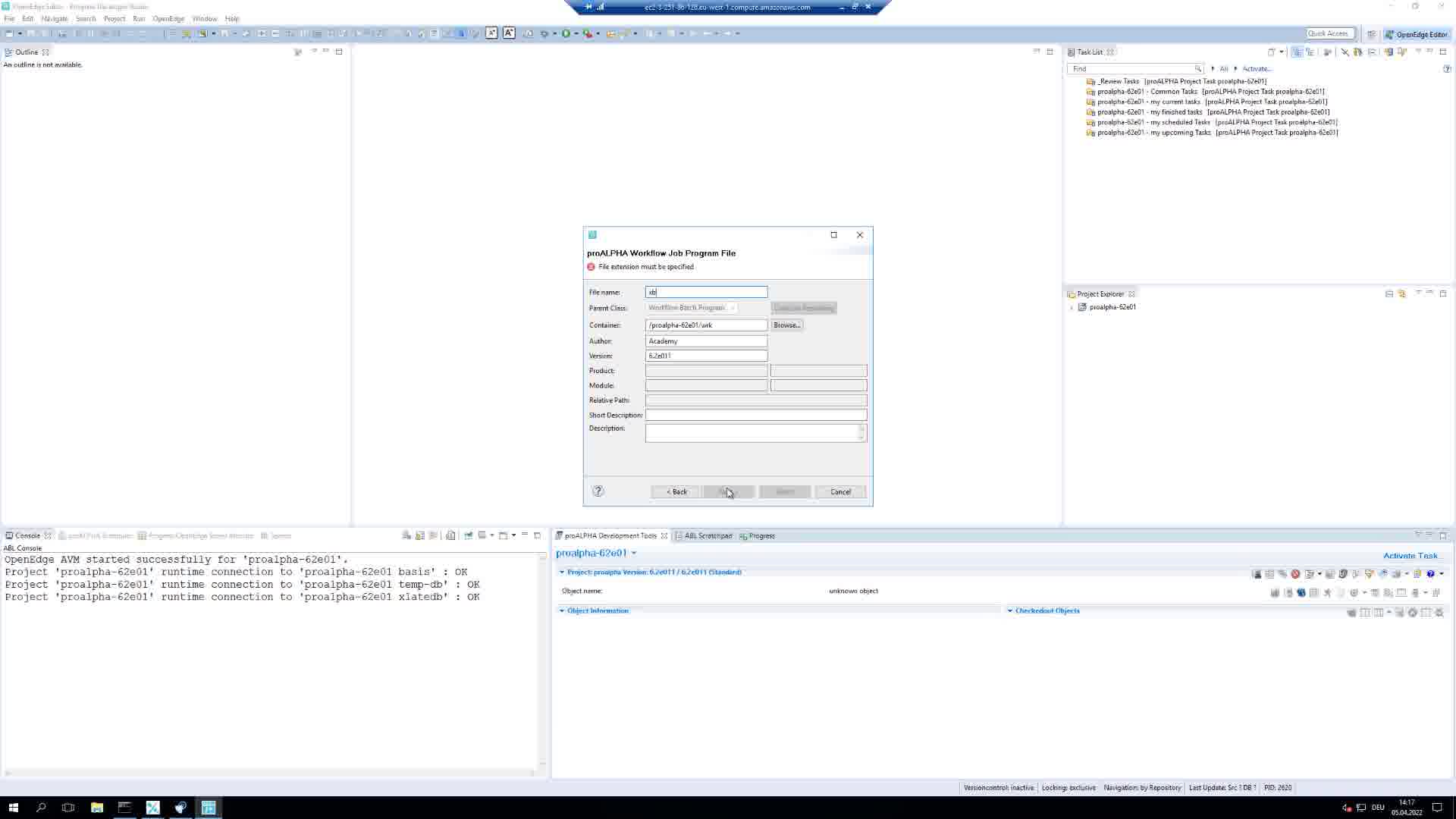Switch to the Progress tab
1456x819 pixels.
point(757,536)
